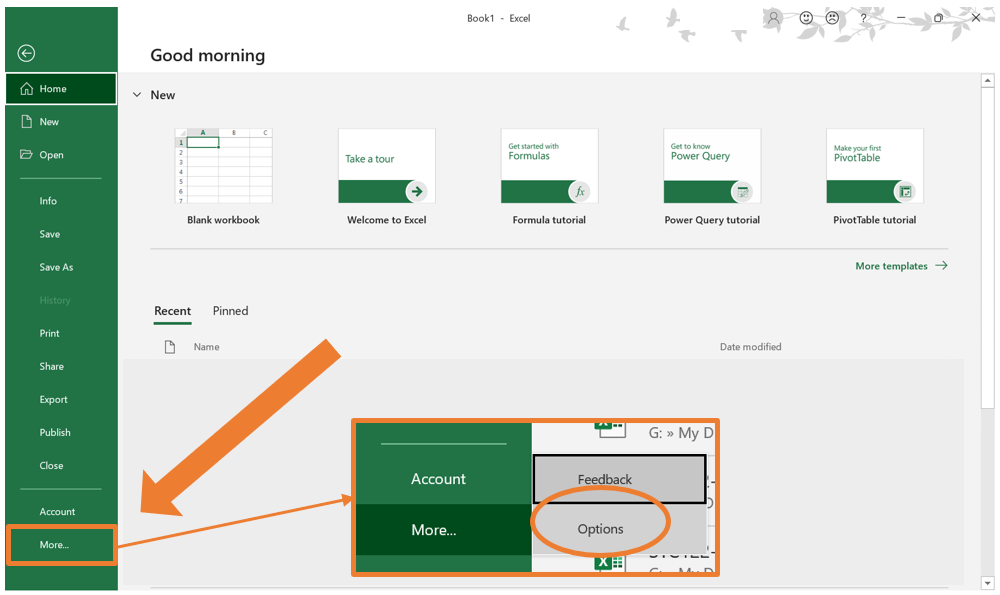This screenshot has height=595, width=1000.
Task: Switch to the Pinned tab
Action: (x=230, y=311)
